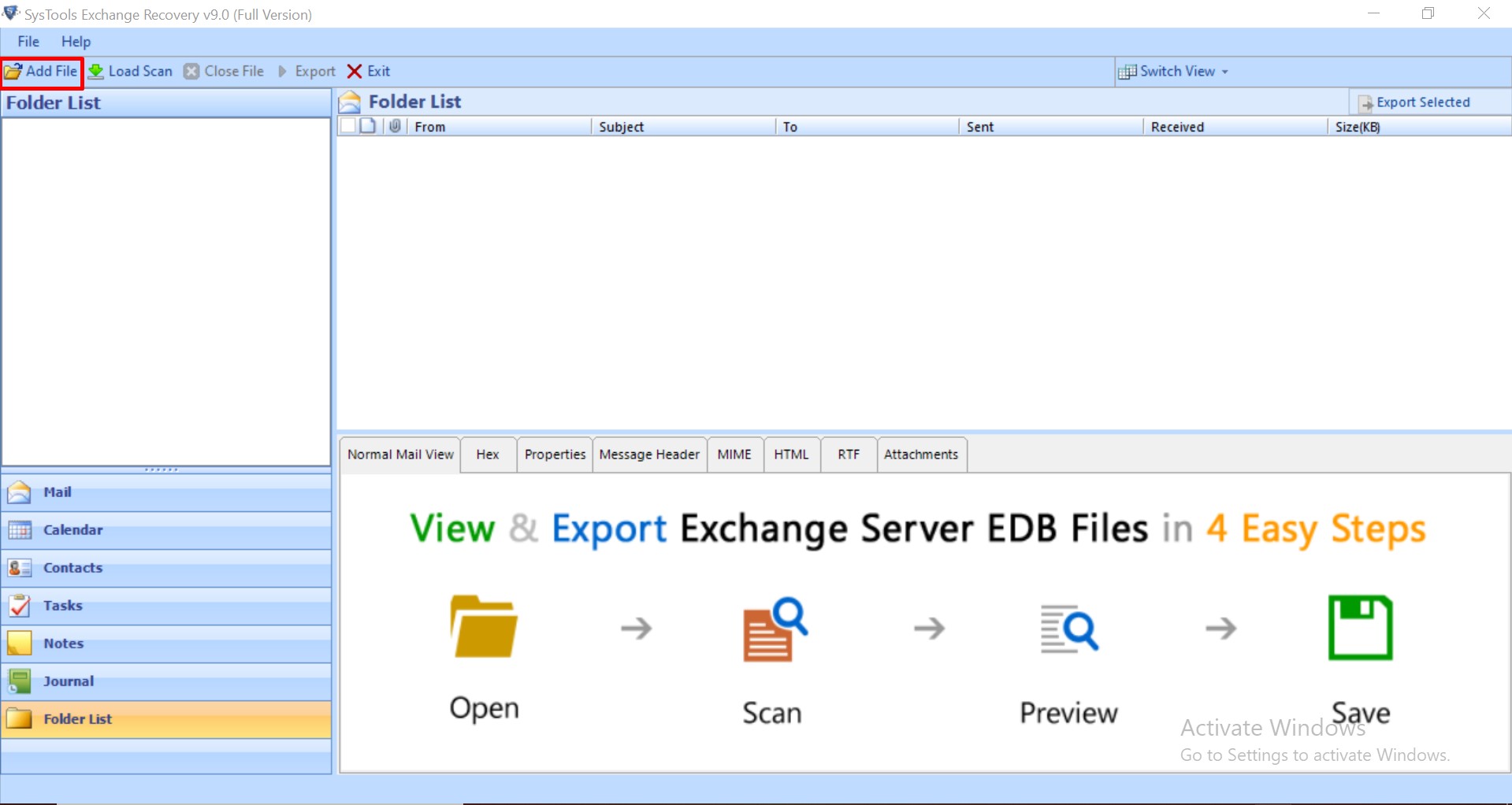Toggle the unread document column header

coord(367,126)
